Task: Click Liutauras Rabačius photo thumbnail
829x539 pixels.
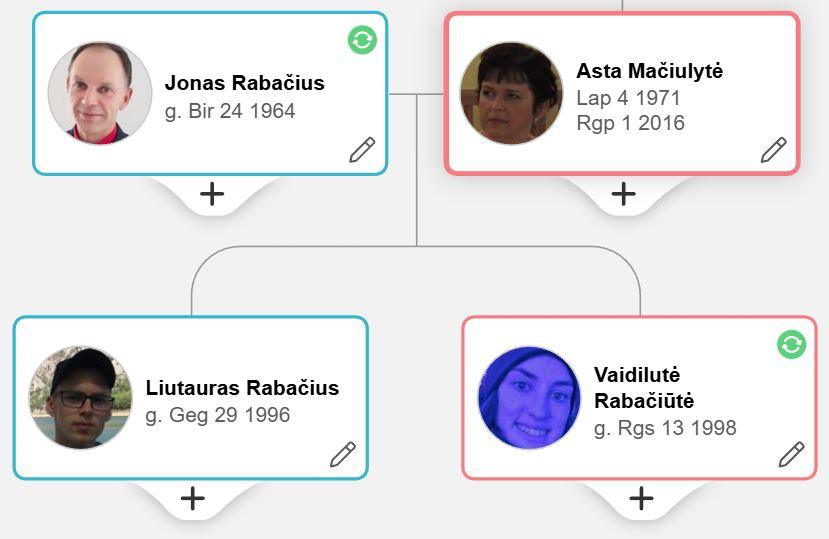Action: 81,397
